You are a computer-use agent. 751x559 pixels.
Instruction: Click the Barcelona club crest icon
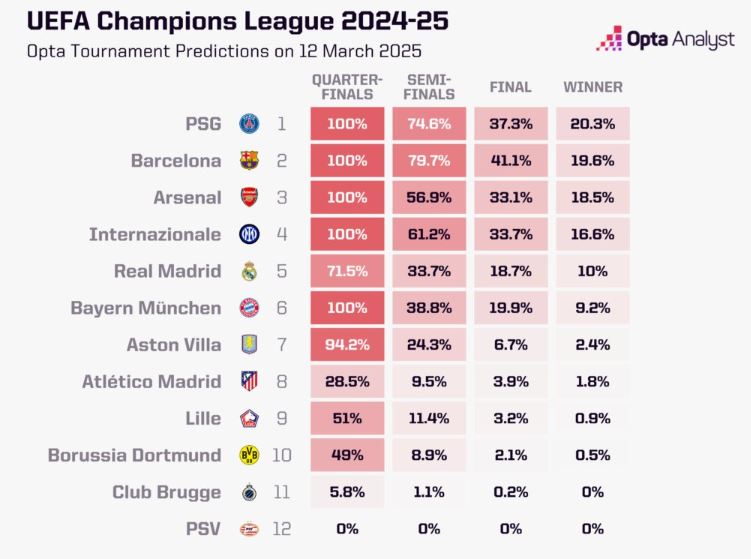(x=248, y=161)
